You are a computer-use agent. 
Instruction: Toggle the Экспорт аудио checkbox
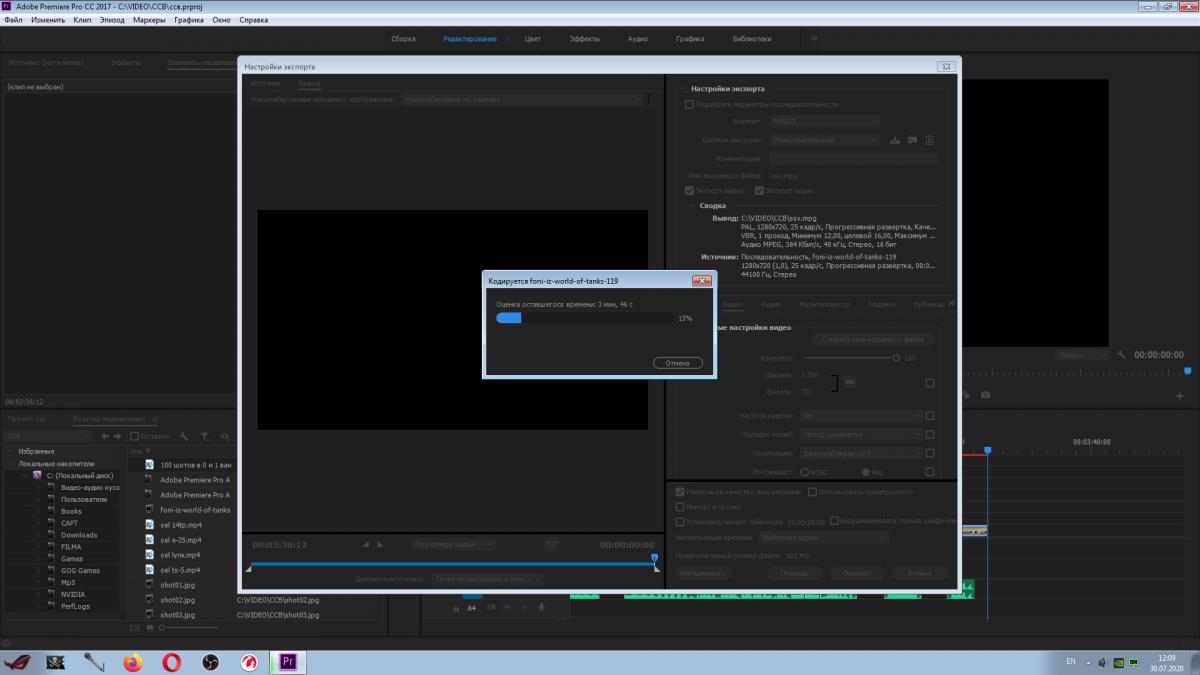click(759, 190)
